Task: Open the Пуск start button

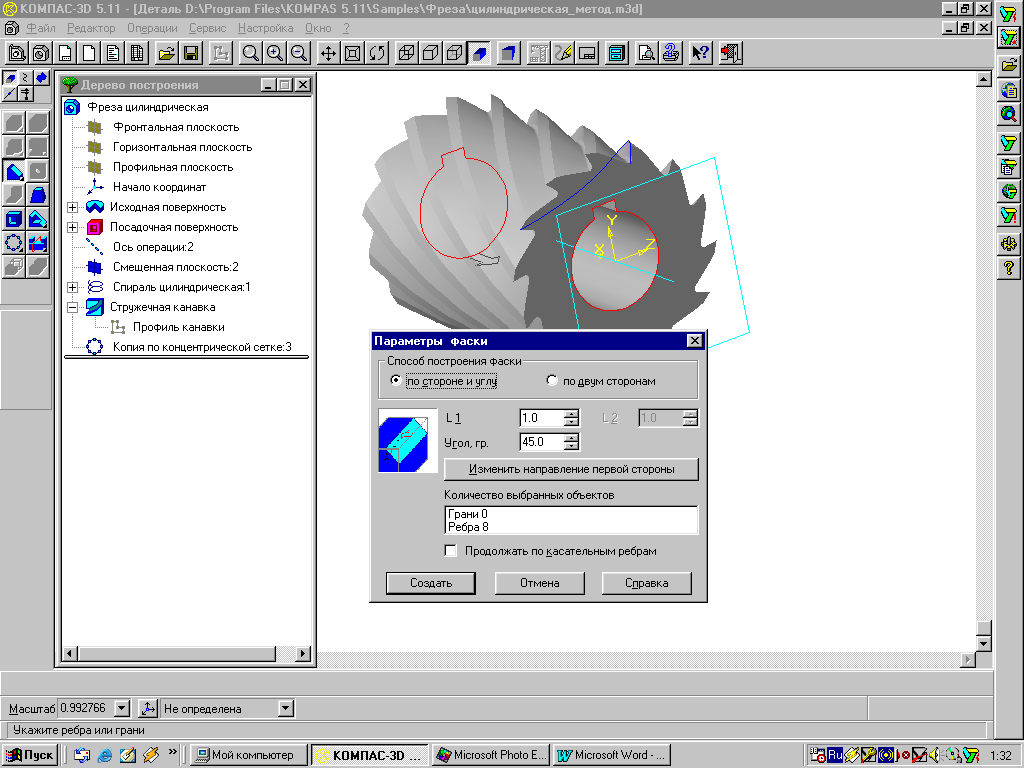Action: click(x=30, y=755)
